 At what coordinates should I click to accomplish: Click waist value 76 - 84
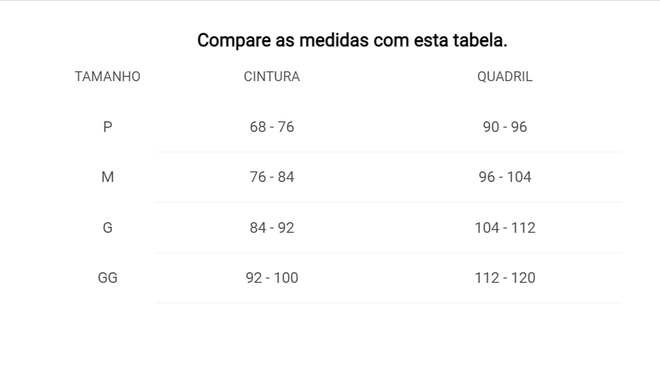point(271,177)
